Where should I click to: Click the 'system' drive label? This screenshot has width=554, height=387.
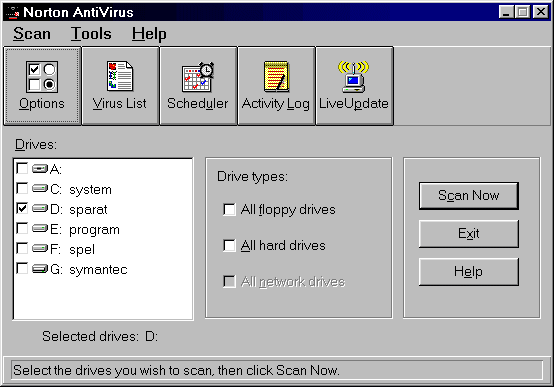tap(90, 190)
